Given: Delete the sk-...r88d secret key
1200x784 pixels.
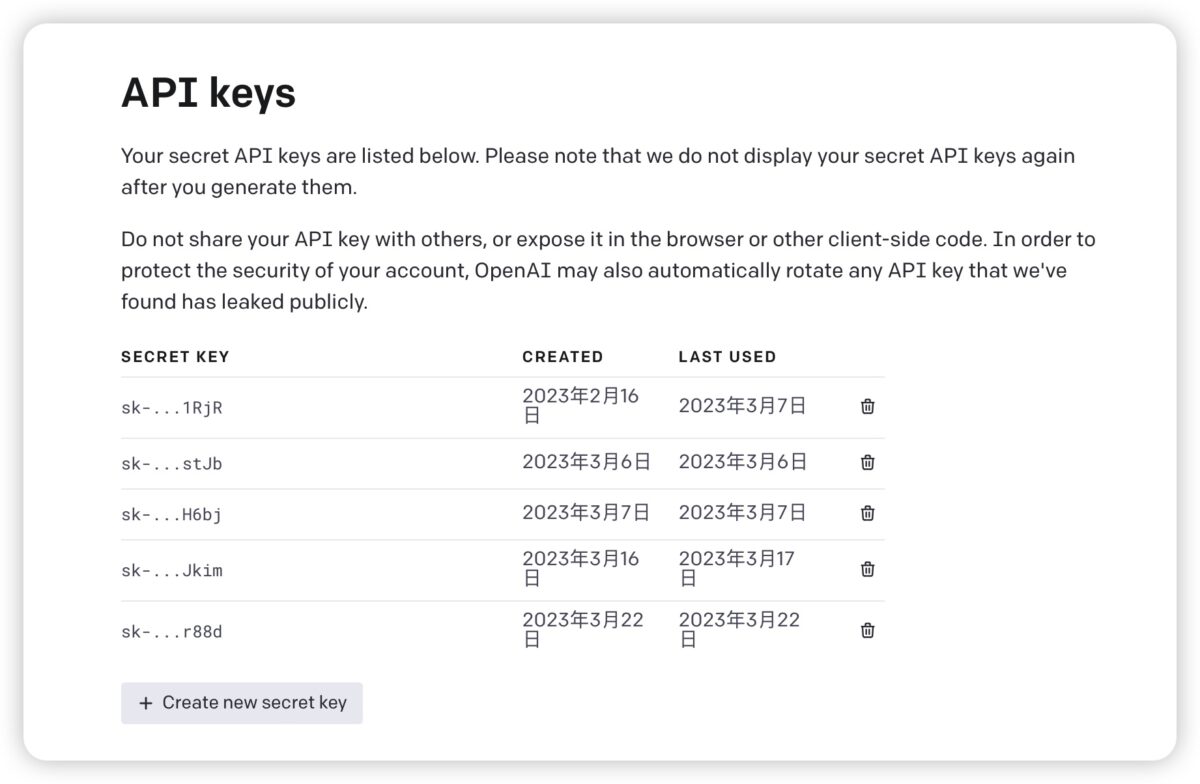Looking at the screenshot, I should (x=868, y=631).
